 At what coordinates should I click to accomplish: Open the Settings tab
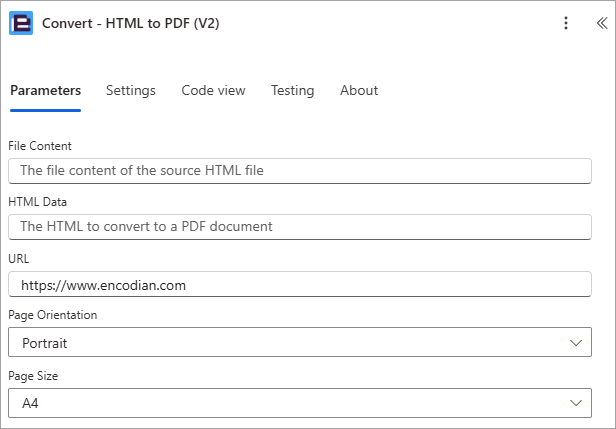(x=131, y=90)
